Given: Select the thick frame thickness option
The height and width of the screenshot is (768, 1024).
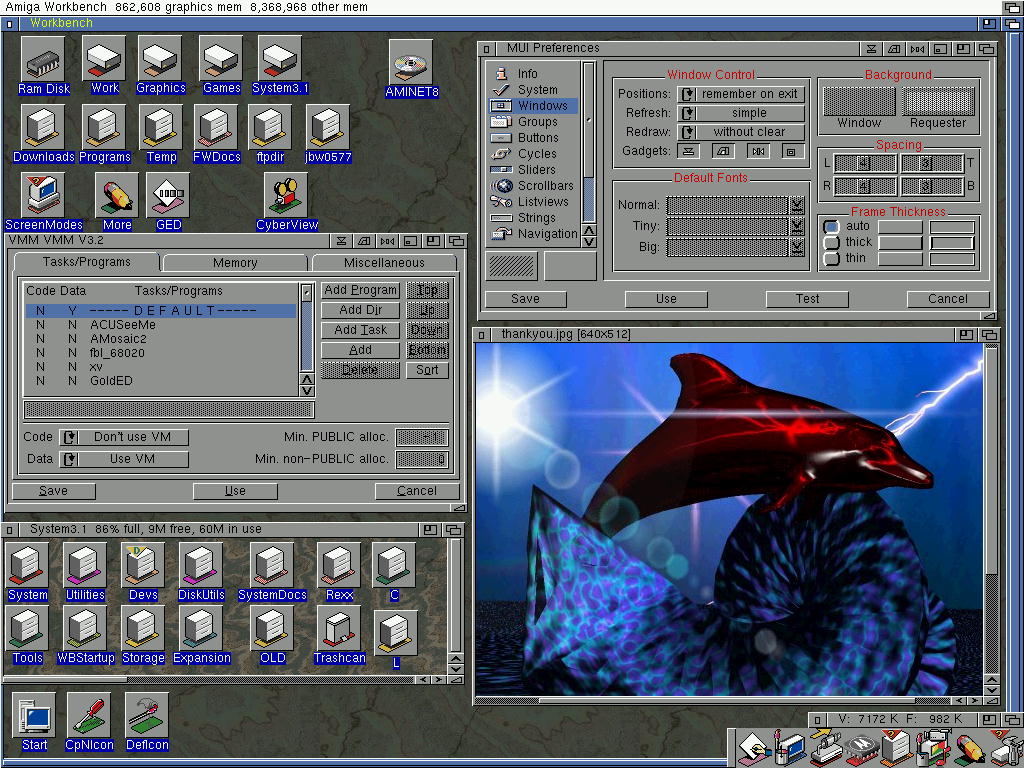Looking at the screenshot, I should pos(832,243).
